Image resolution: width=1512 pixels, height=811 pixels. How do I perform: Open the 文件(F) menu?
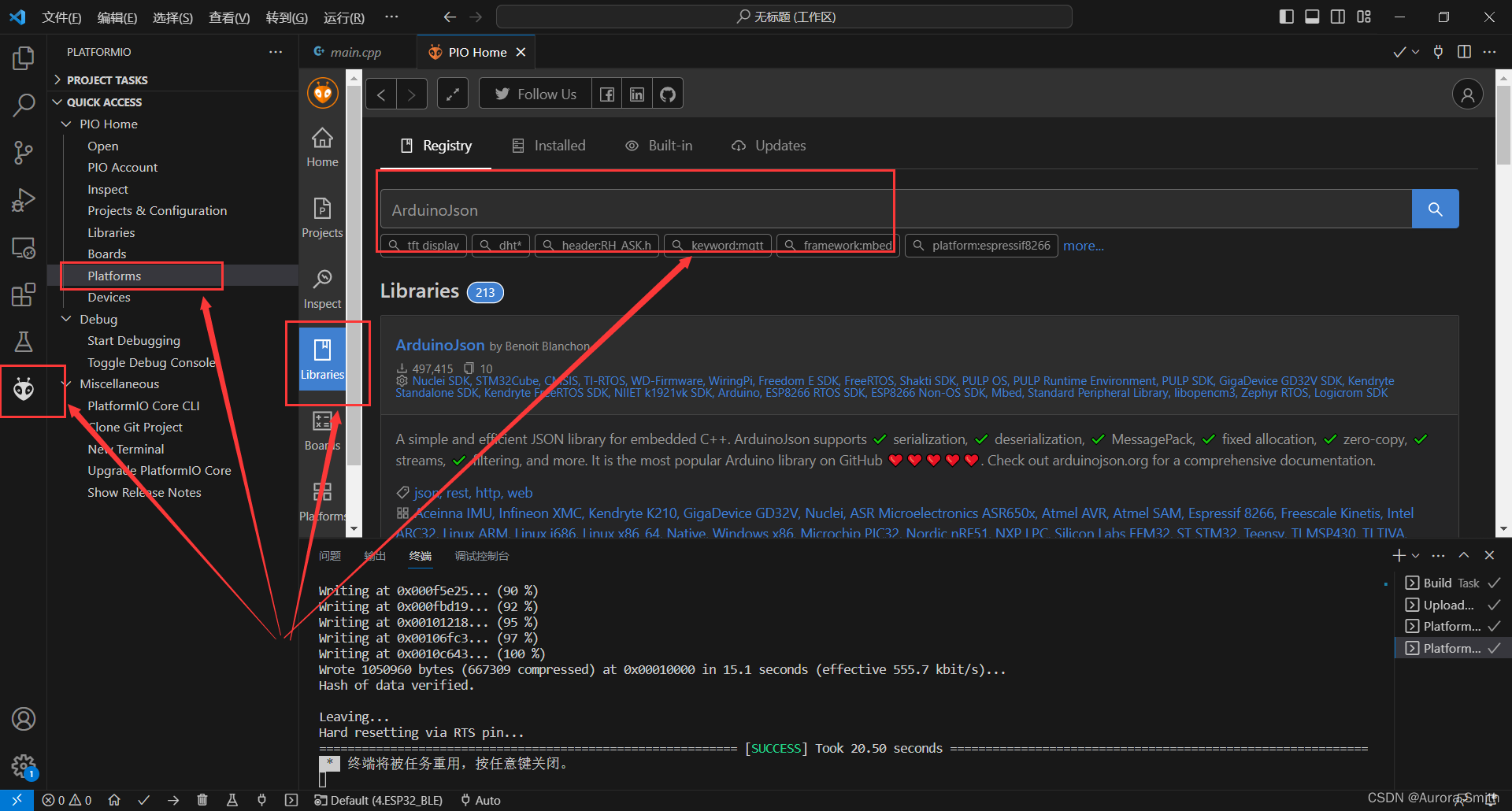point(61,17)
